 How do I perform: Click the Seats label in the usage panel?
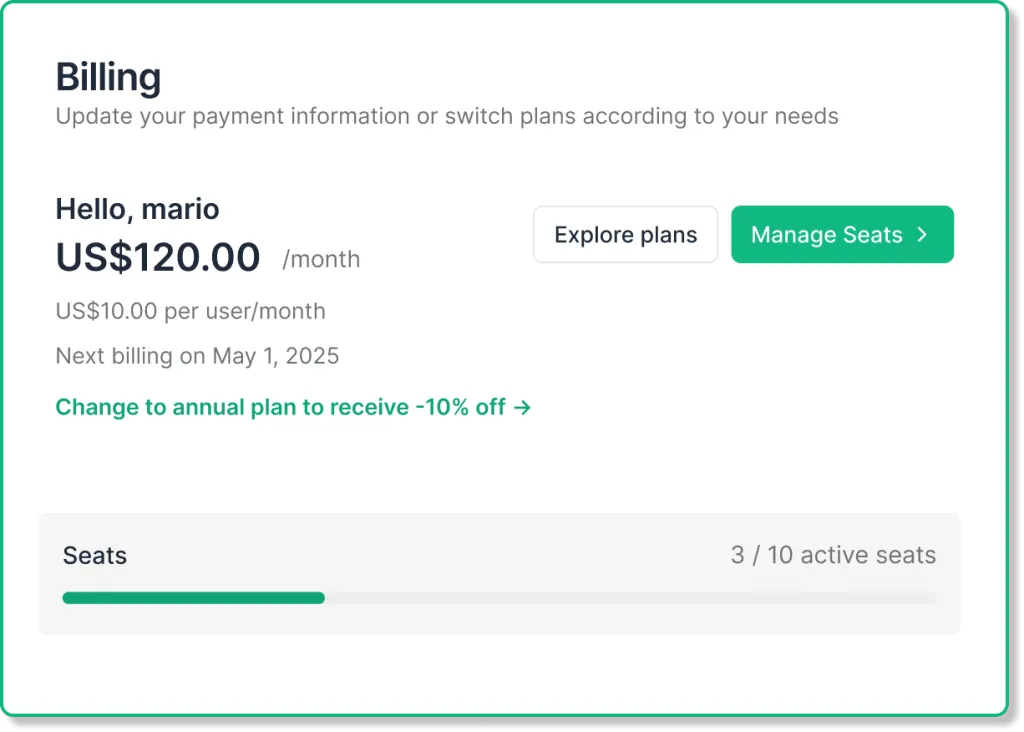pyautogui.click(x=95, y=556)
